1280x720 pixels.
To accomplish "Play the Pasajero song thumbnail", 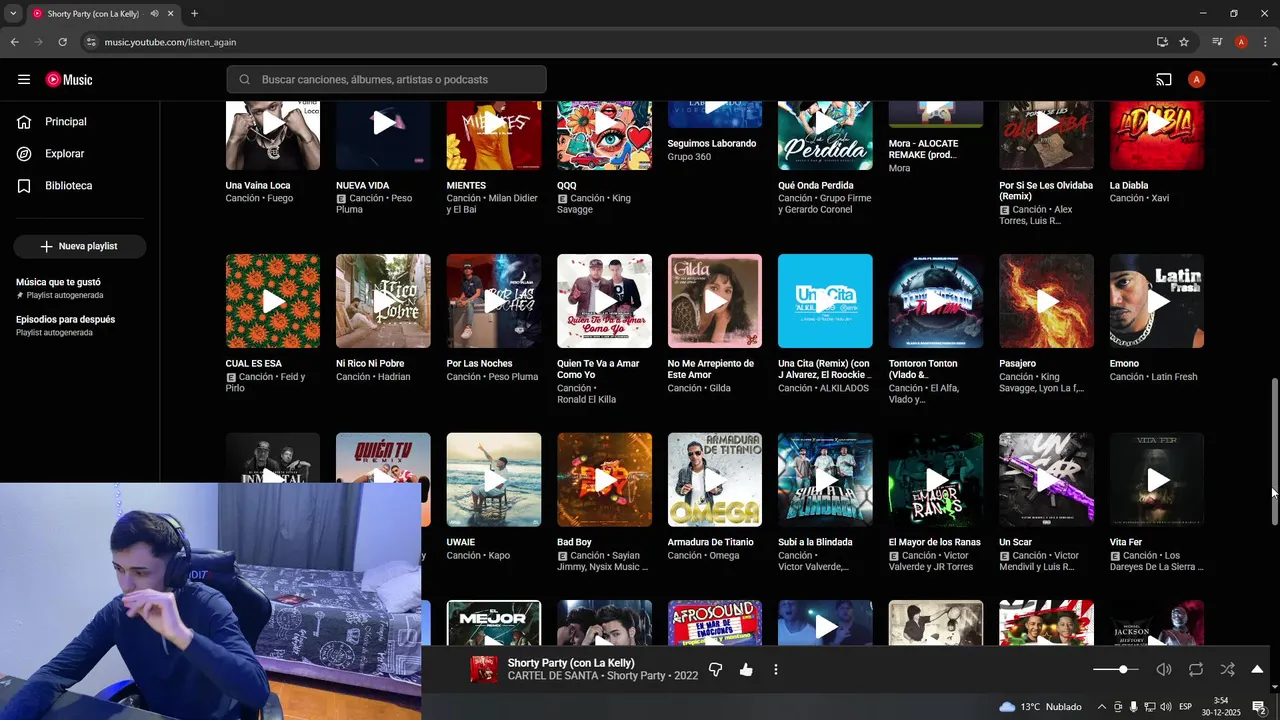I will [1047, 301].
